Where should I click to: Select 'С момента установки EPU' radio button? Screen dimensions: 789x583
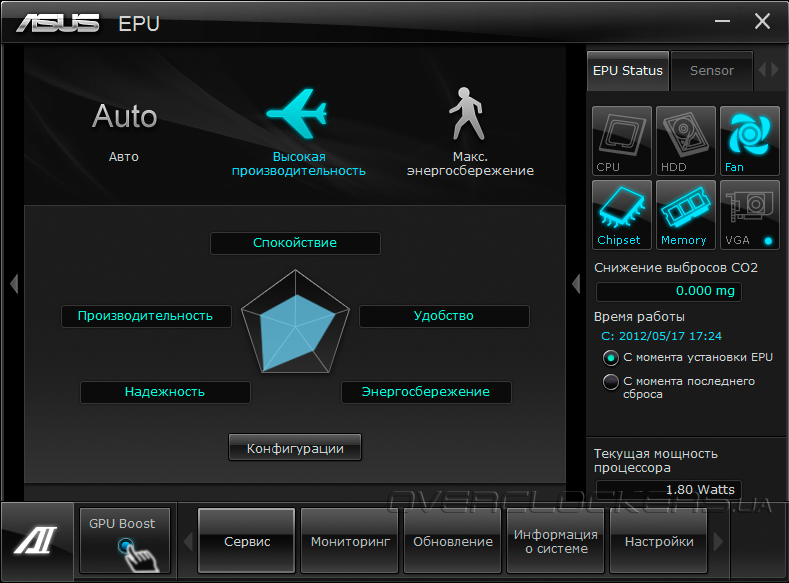click(x=610, y=358)
